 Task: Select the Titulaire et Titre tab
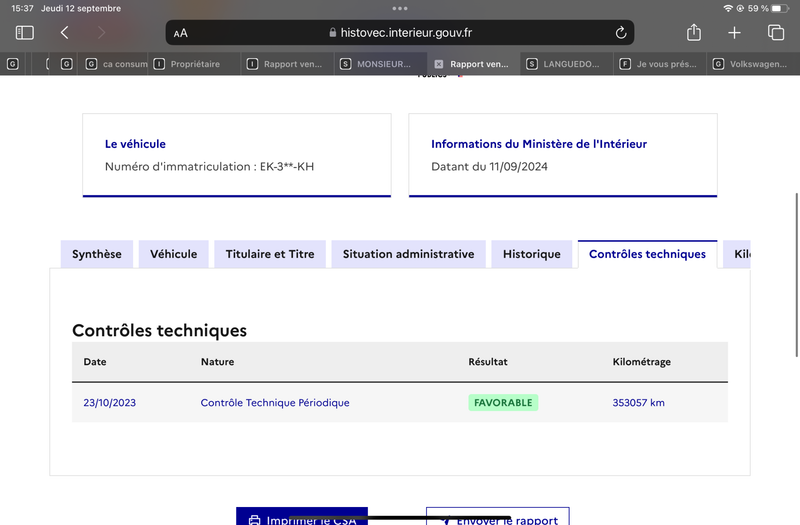[270, 254]
